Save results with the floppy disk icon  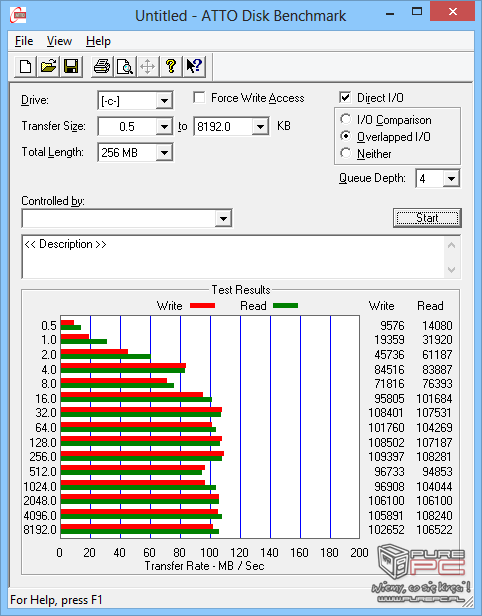(71, 66)
